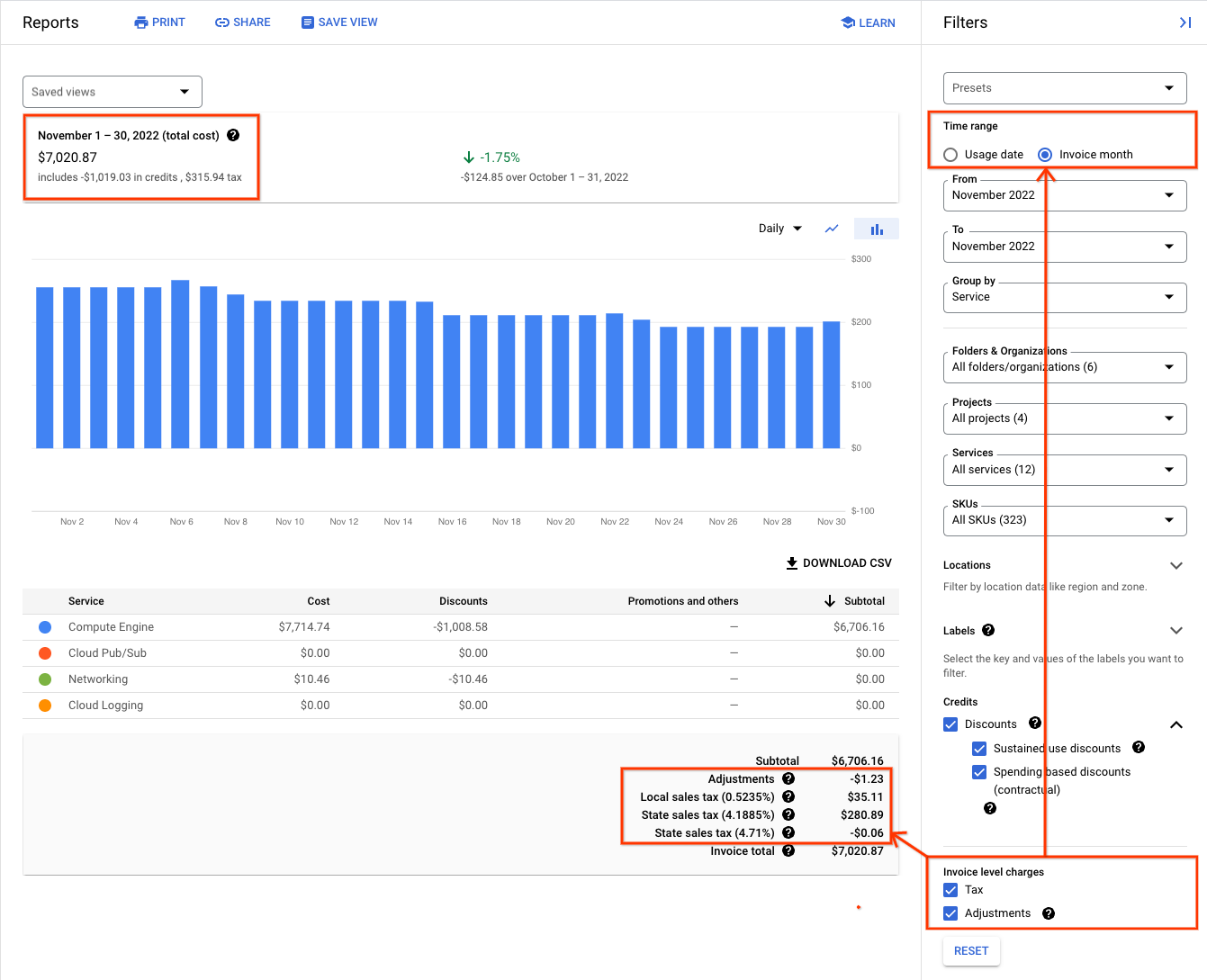Screen dimensions: 1207x980
Task: Sort by the Service column header
Action: point(86,601)
